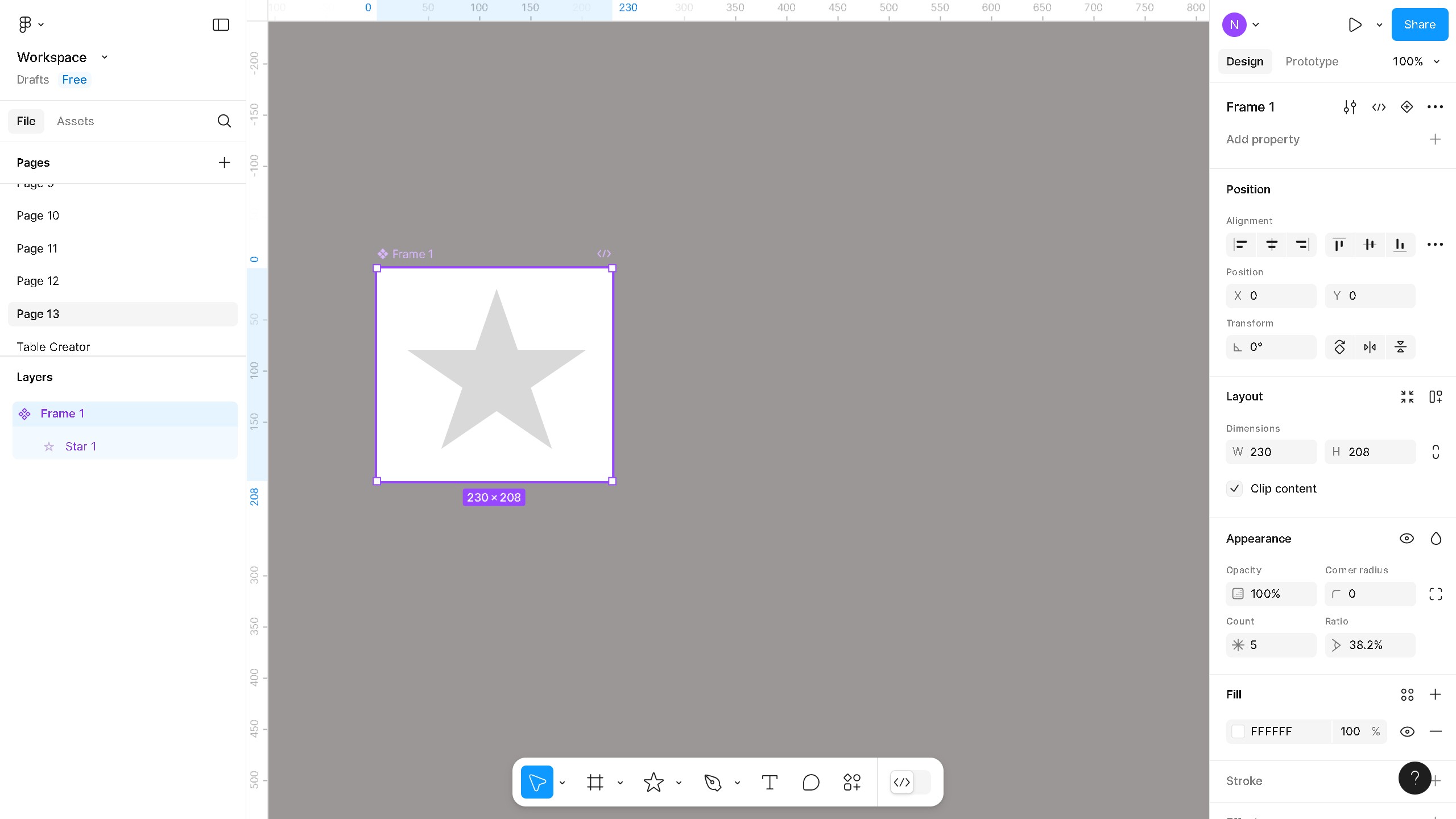Open the Move tool dropdown arrow
Screen dimensions: 1456x819
coord(562,782)
